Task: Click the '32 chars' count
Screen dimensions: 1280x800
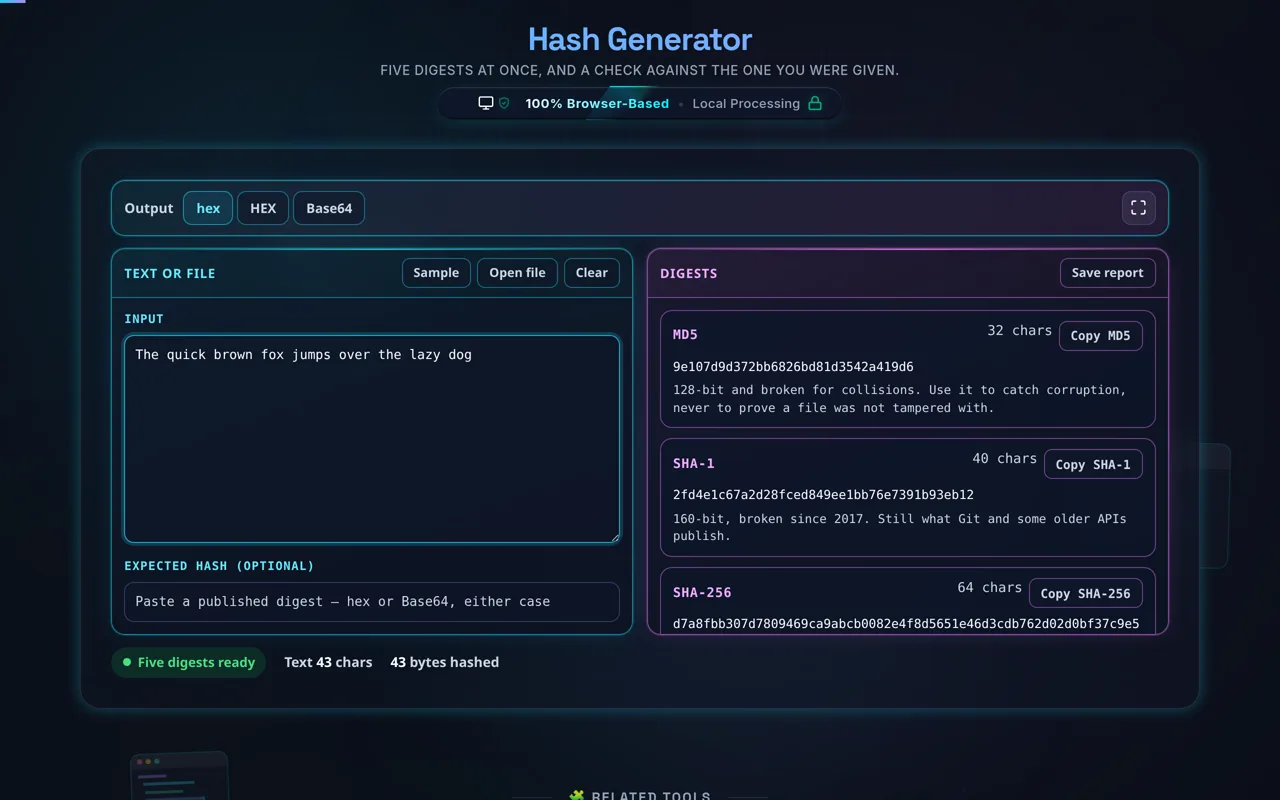Action: click(x=1019, y=330)
